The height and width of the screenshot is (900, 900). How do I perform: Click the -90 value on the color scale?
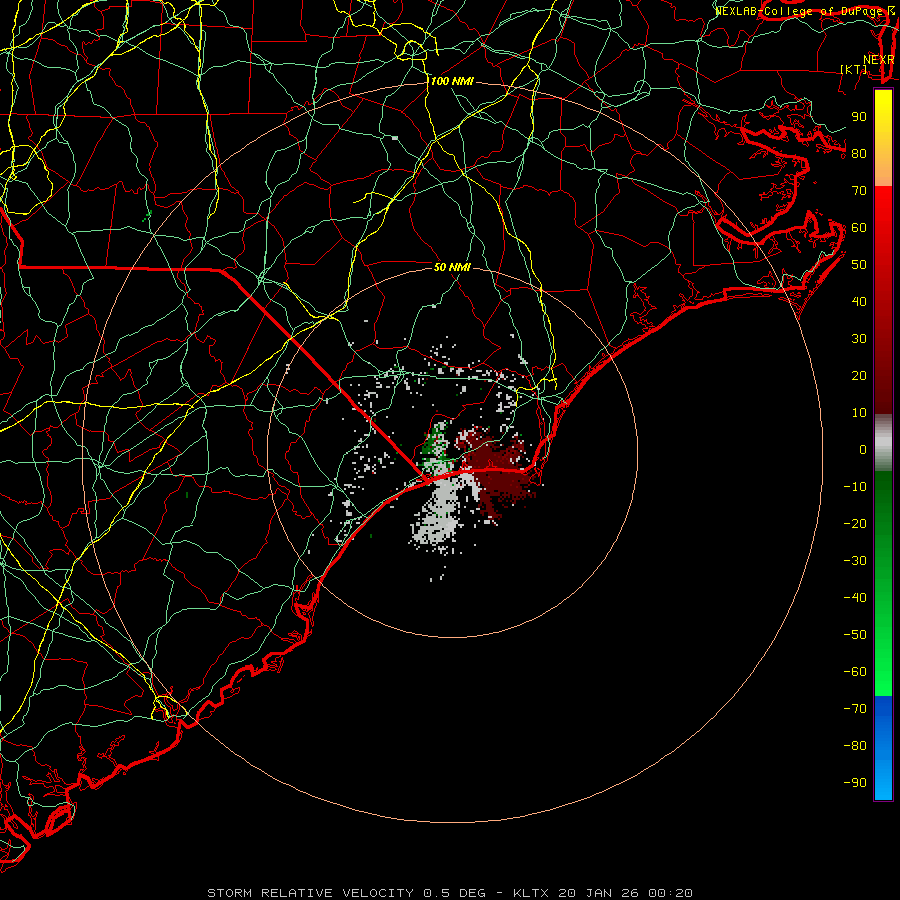[855, 783]
